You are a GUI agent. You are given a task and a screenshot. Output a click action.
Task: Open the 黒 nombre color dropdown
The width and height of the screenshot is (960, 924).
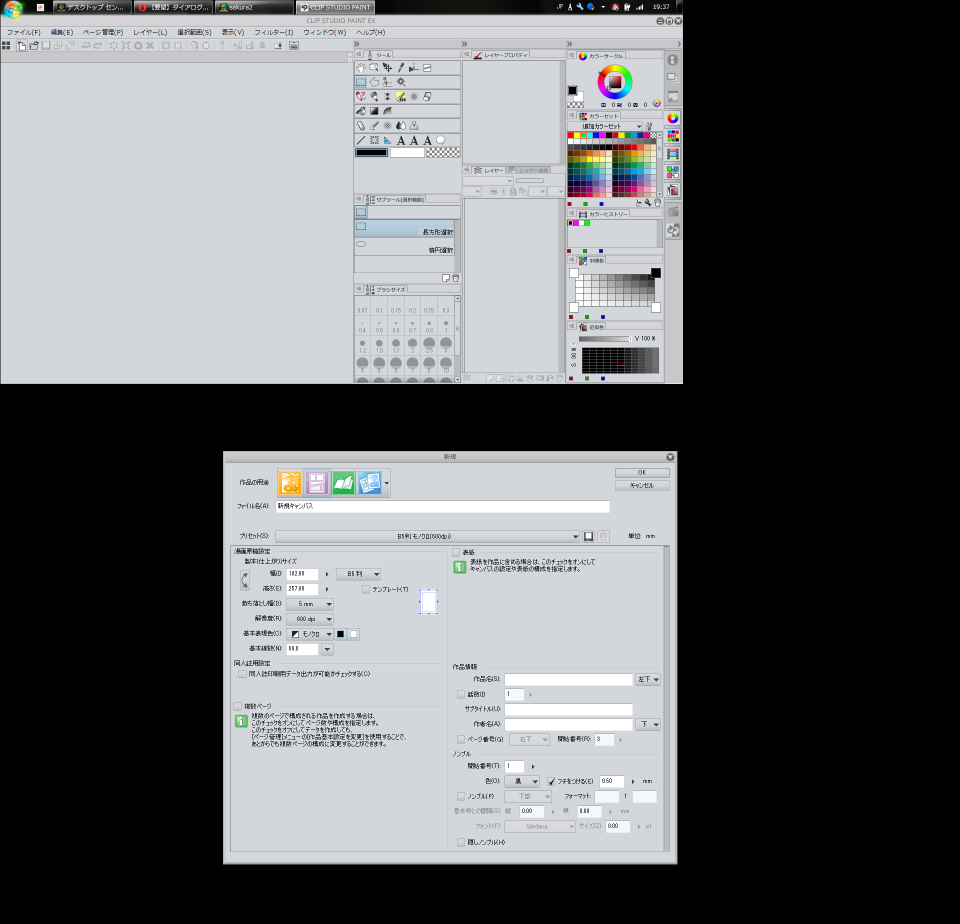pyautogui.click(x=522, y=781)
